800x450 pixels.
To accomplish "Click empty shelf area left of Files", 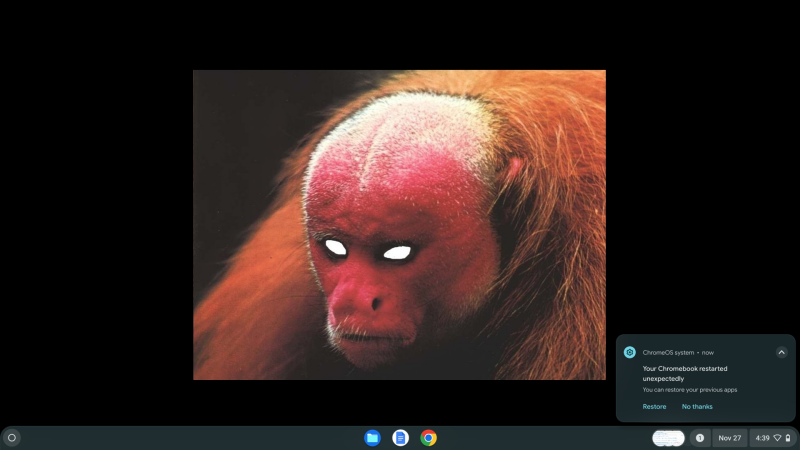I will pos(200,438).
